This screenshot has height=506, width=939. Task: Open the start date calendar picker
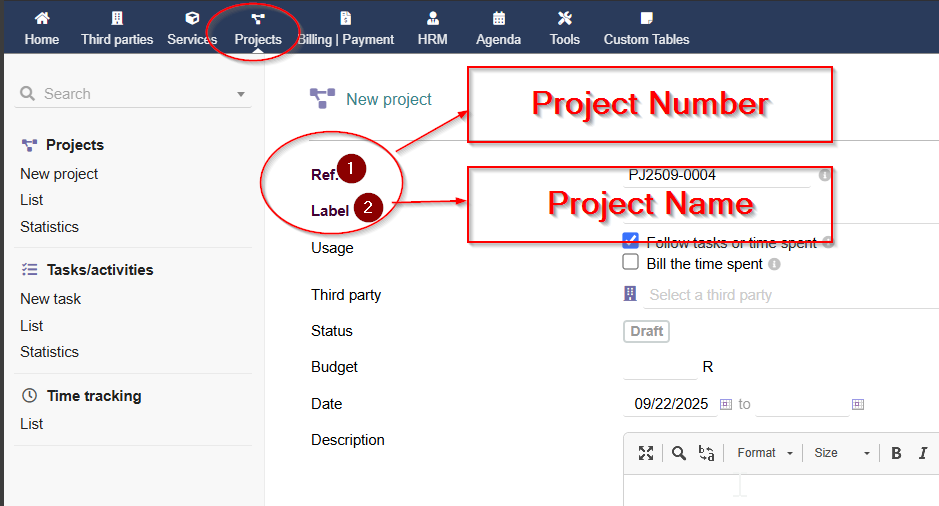tap(726, 404)
